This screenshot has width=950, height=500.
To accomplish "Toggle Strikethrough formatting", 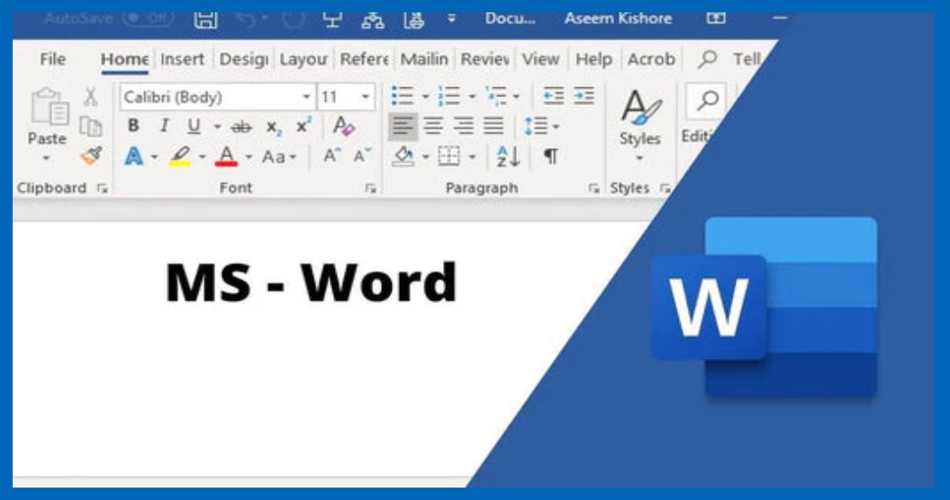I will point(242,127).
